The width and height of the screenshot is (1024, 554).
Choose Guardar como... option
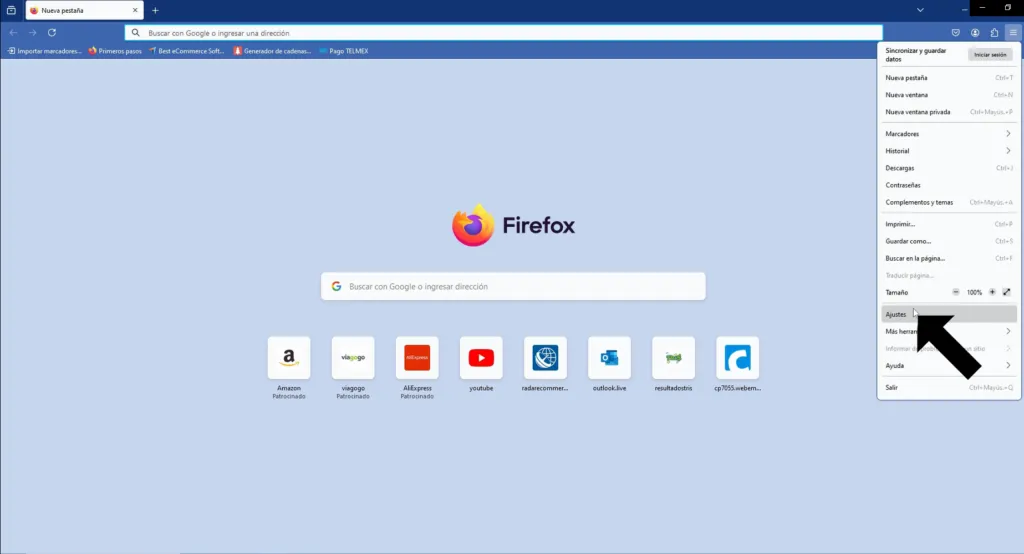tap(949, 241)
